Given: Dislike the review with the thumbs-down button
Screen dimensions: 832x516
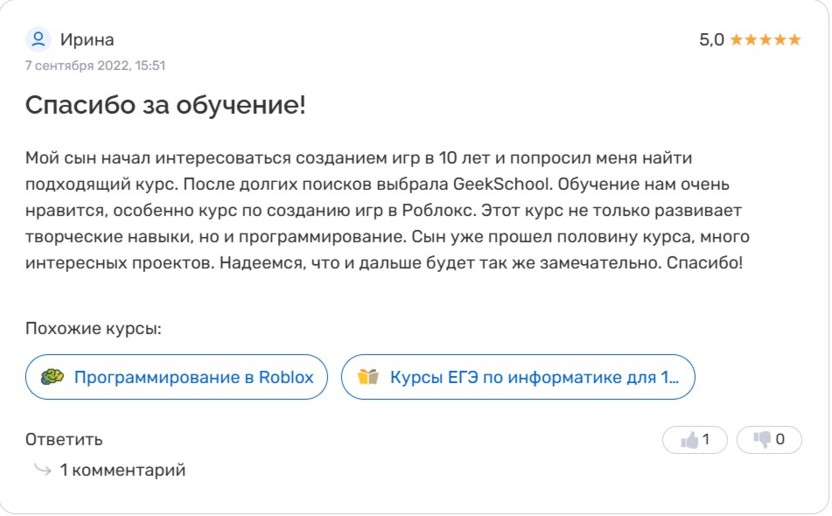Looking at the screenshot, I should tap(768, 440).
